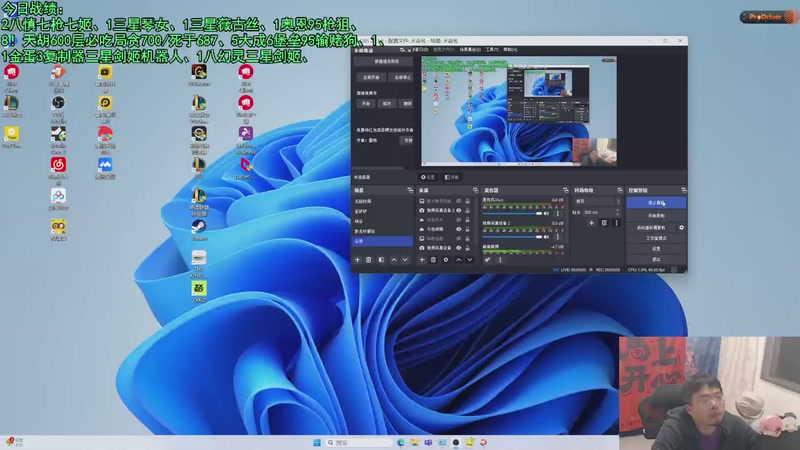Add a new scene with the plus icon

[357, 260]
